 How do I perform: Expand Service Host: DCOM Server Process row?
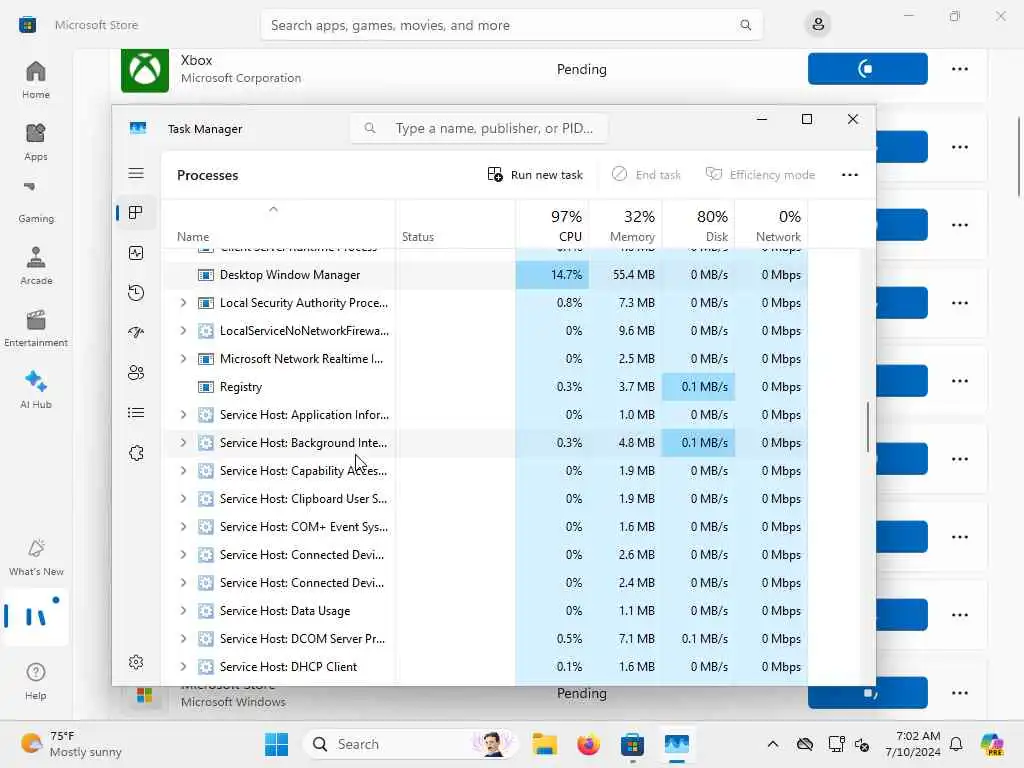(x=184, y=639)
